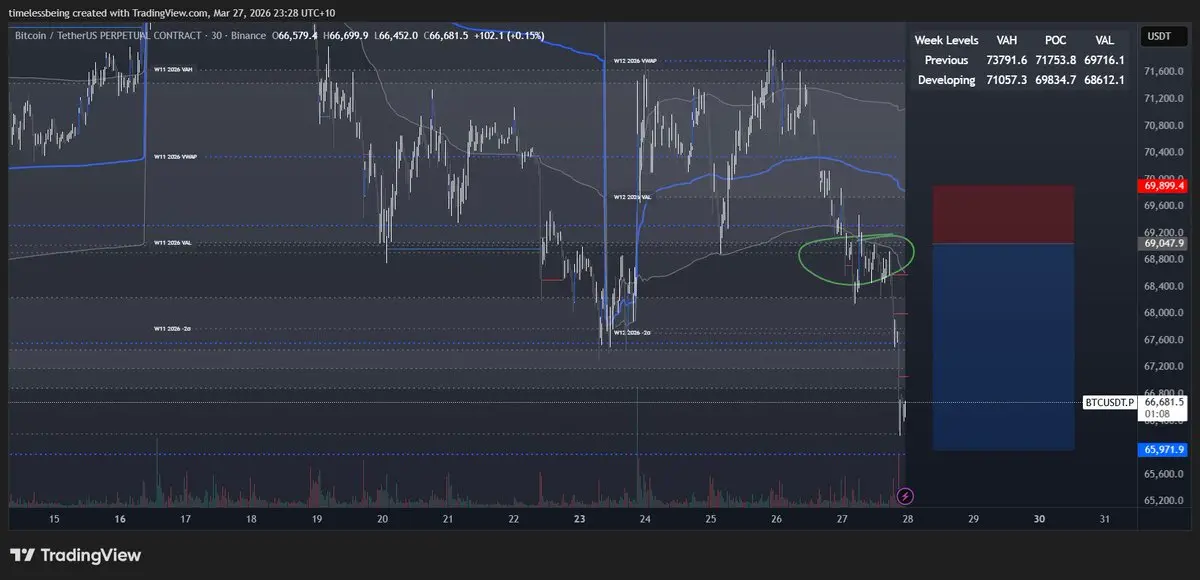Click the W11 2026 VAH level label

[173, 69]
